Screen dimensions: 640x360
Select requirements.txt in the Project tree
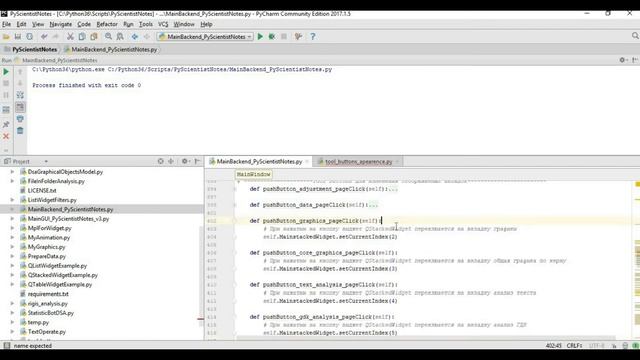click(48, 294)
